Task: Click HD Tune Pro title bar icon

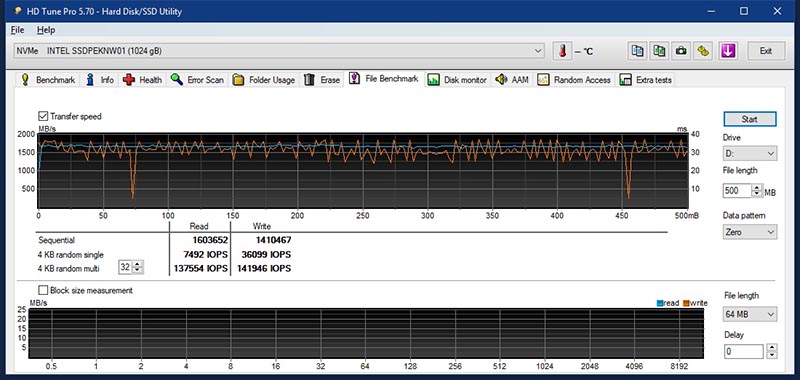Action: (x=18, y=11)
